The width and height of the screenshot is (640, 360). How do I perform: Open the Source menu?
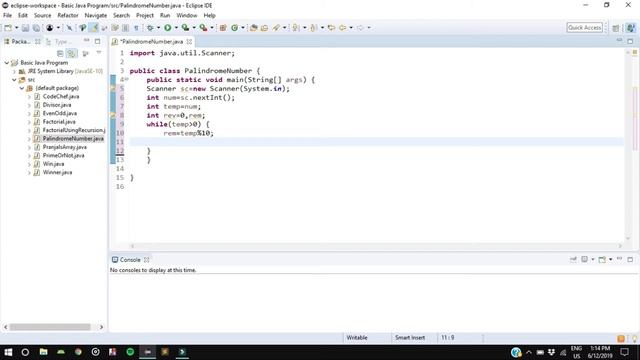point(42,16)
